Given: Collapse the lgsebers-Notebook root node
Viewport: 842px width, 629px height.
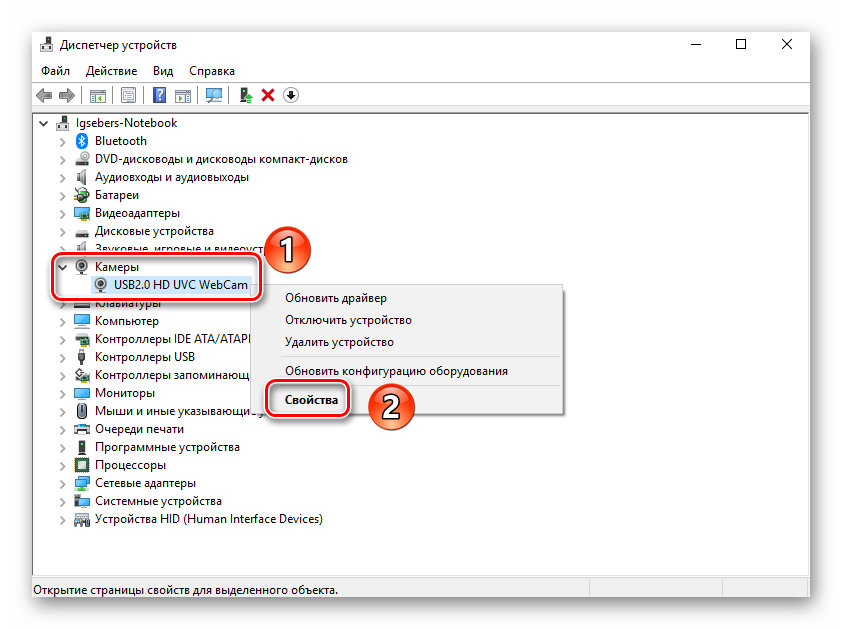Looking at the screenshot, I should (45, 123).
